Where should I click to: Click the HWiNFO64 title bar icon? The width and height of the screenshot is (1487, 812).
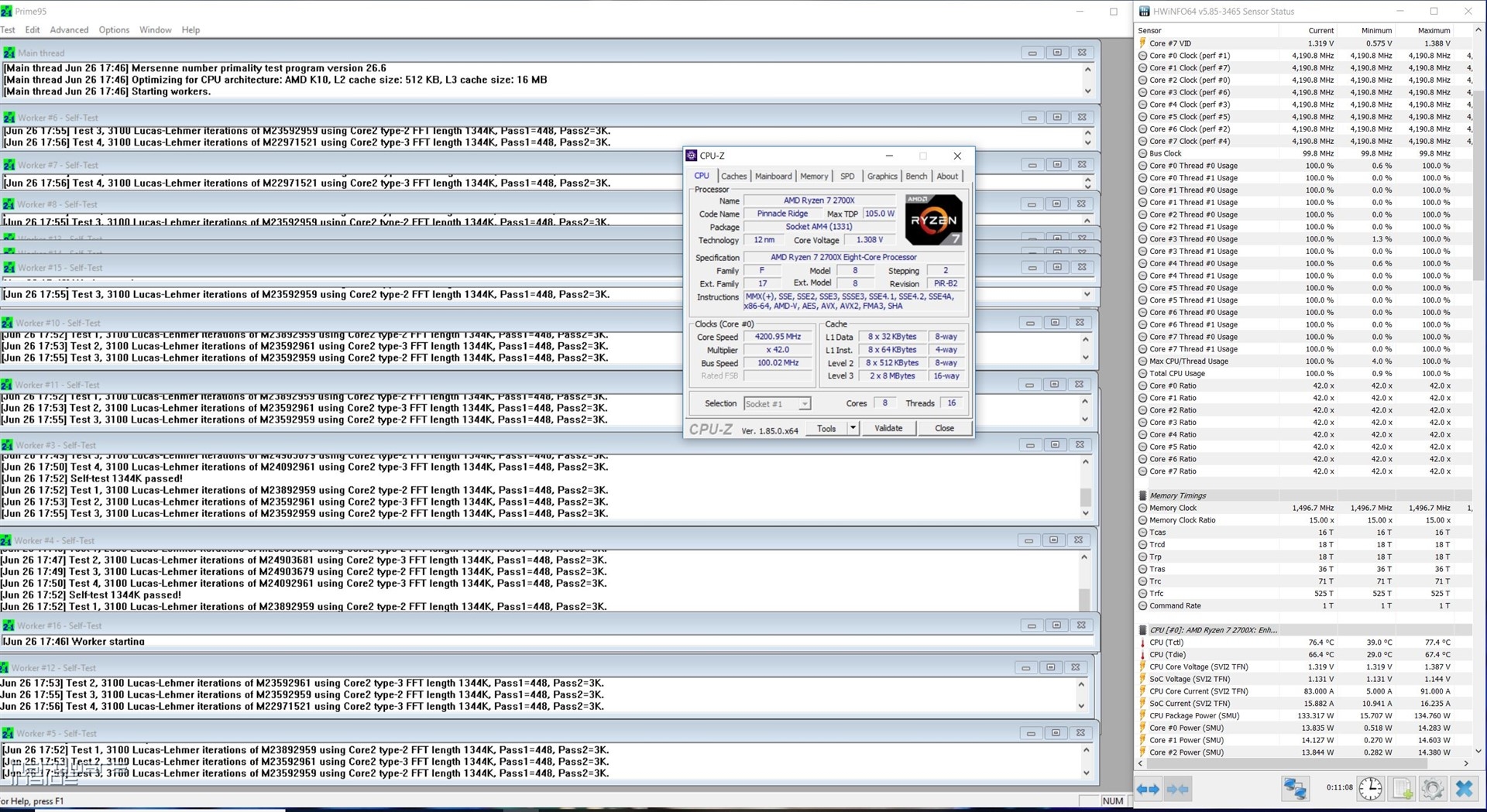(x=1144, y=11)
